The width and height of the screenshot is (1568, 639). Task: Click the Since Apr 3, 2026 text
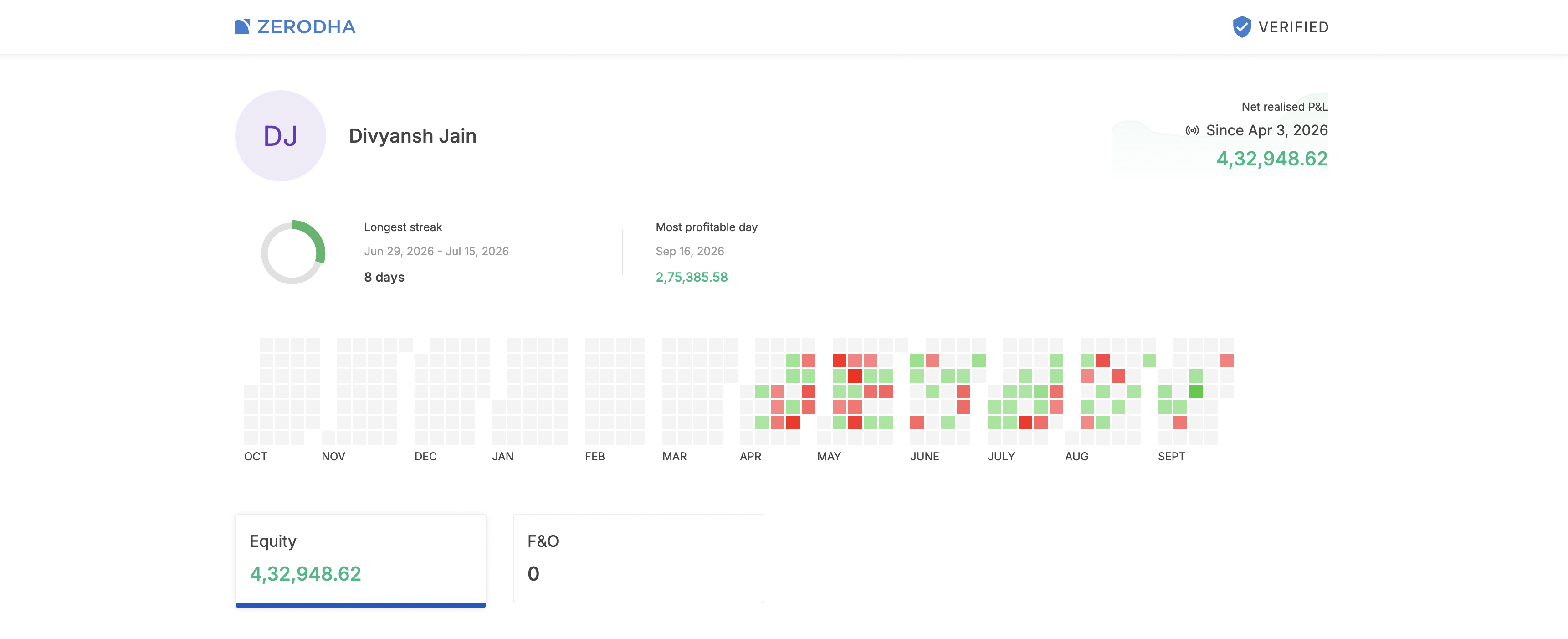[x=1267, y=130]
